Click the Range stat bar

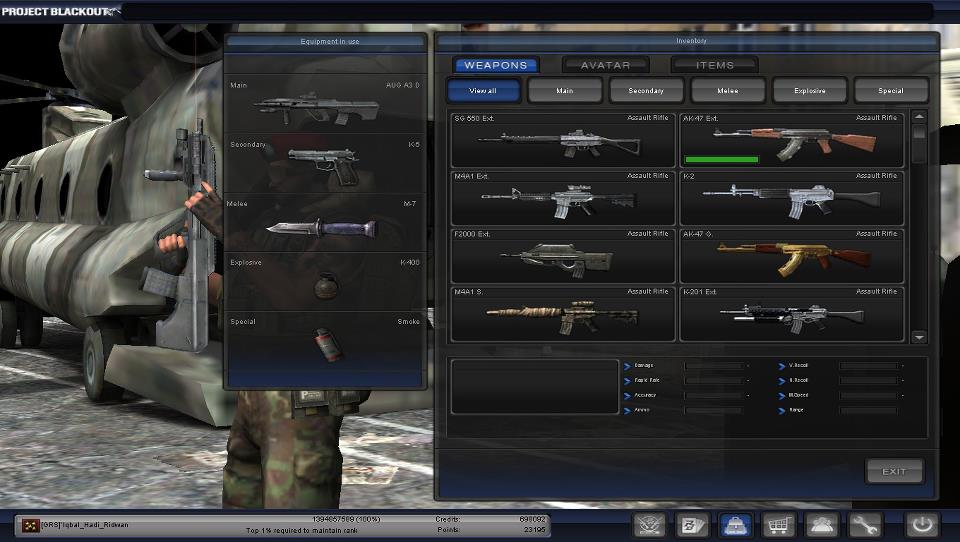[x=868, y=410]
